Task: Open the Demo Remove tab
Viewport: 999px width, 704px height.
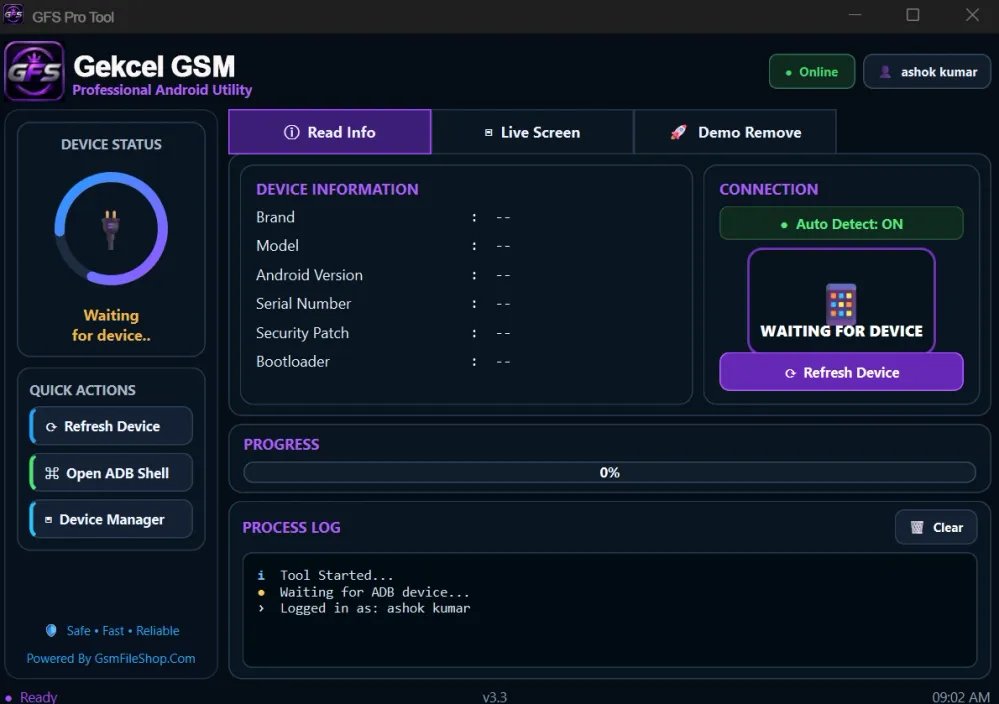Action: pos(735,132)
